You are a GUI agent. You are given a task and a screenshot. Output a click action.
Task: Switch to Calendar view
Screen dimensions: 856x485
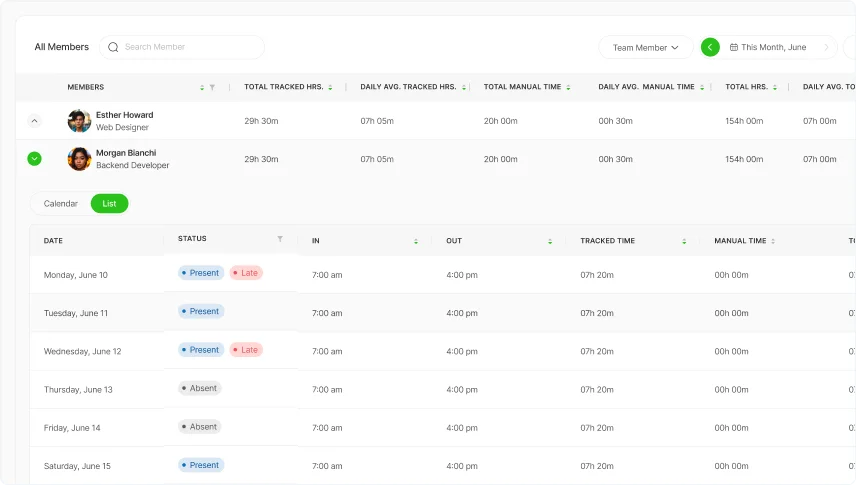[x=61, y=204]
